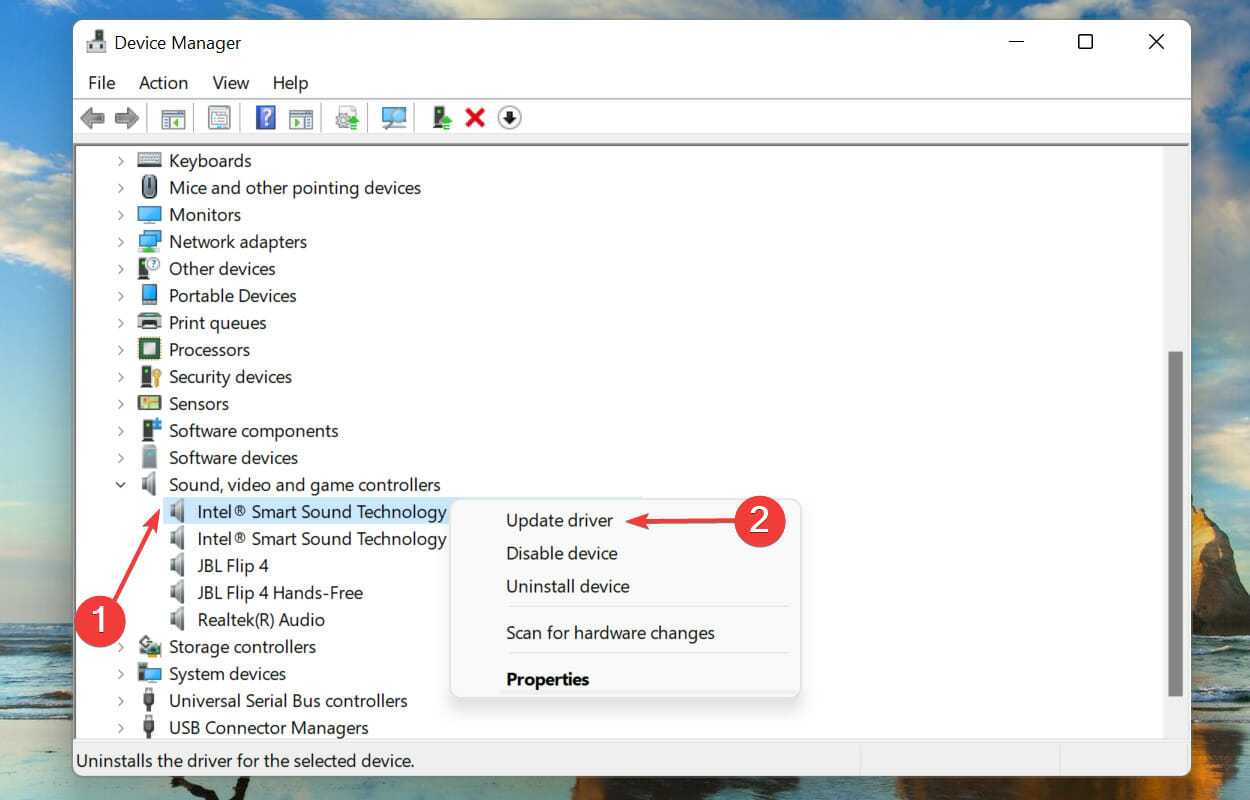
Task: Open the Action menu
Action: [x=163, y=83]
